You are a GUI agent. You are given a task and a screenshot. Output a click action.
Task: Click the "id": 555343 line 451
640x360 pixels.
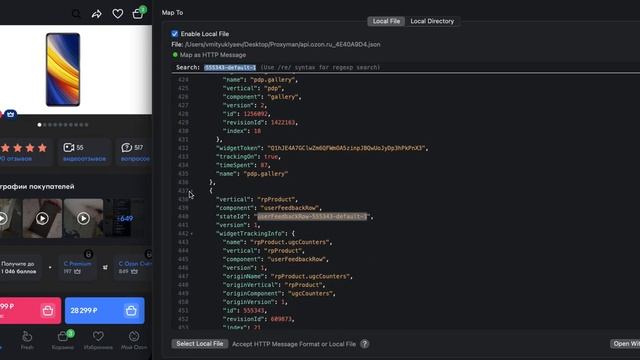pyautogui.click(x=245, y=311)
